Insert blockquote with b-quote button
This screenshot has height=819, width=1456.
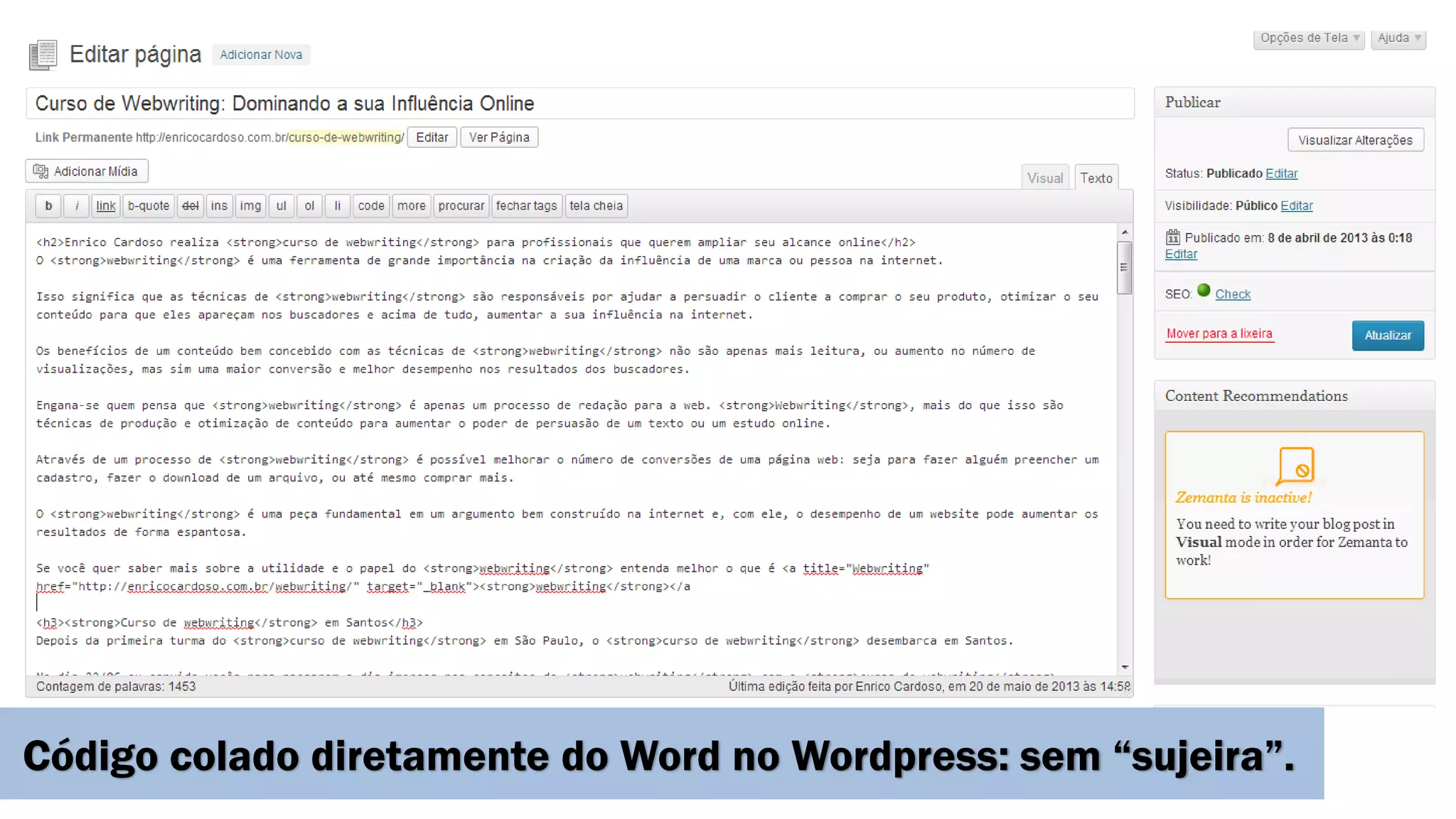149,205
